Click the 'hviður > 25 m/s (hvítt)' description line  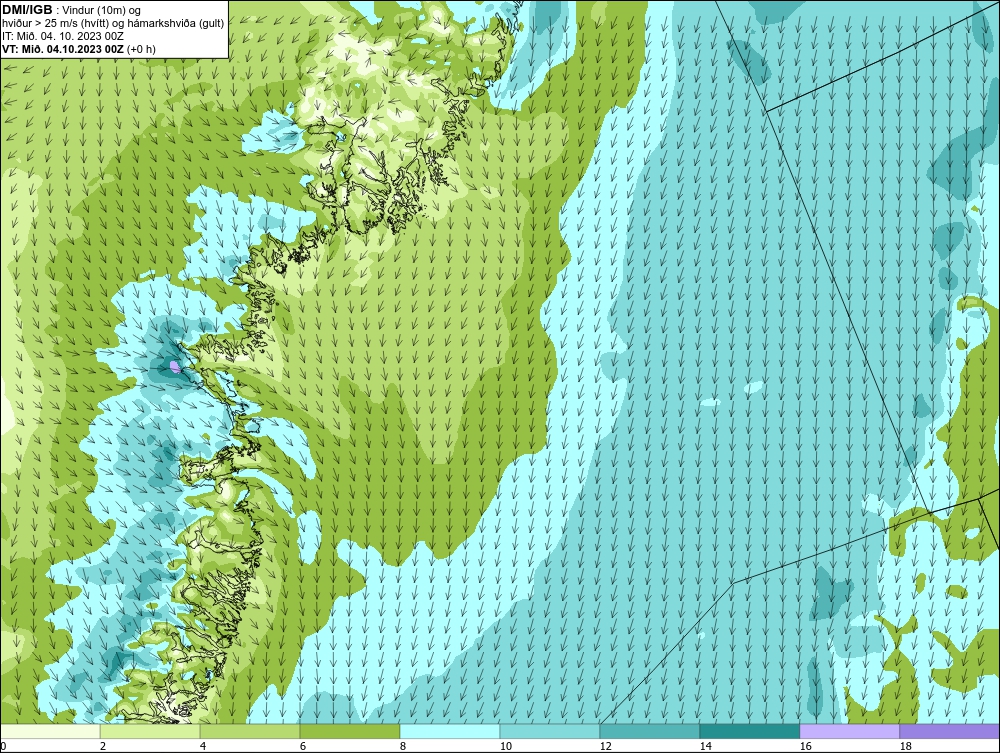point(113,24)
